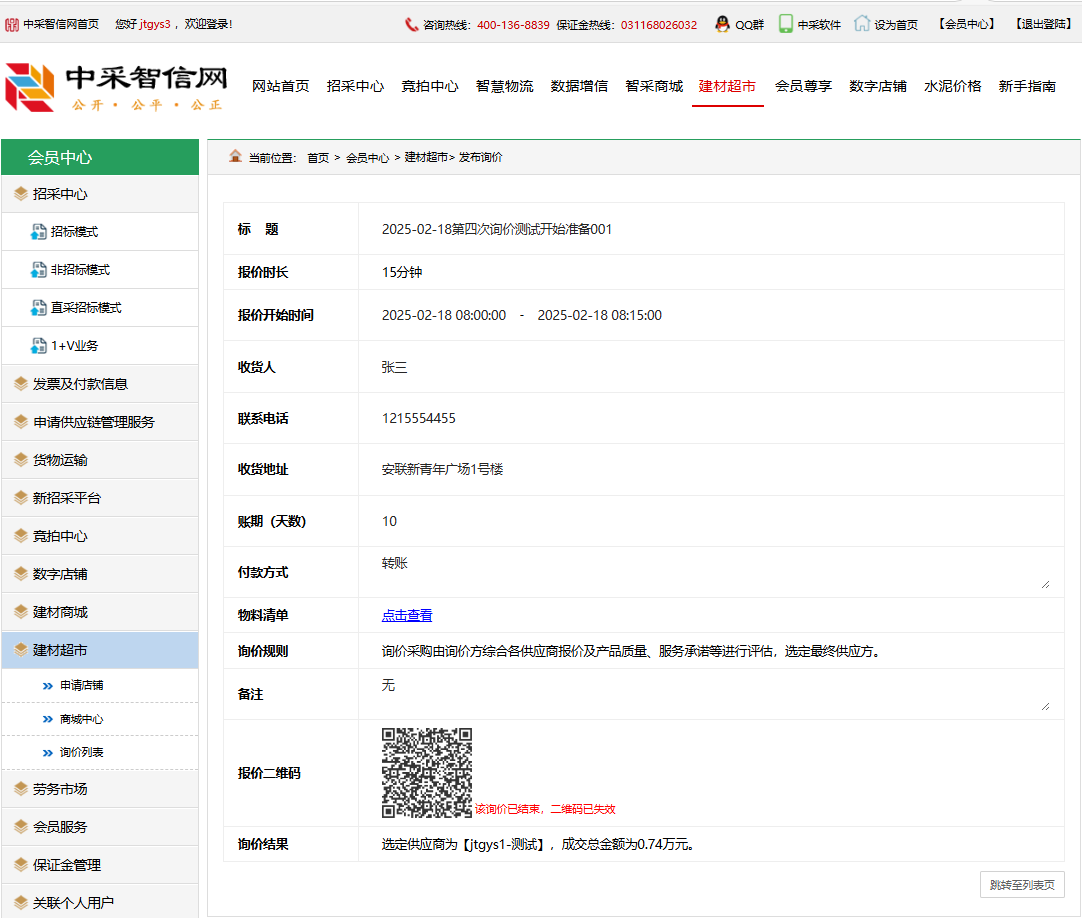Screen dimensions: 1082x918
Task: Select the 建材超市 navigation tab
Action: point(727,86)
